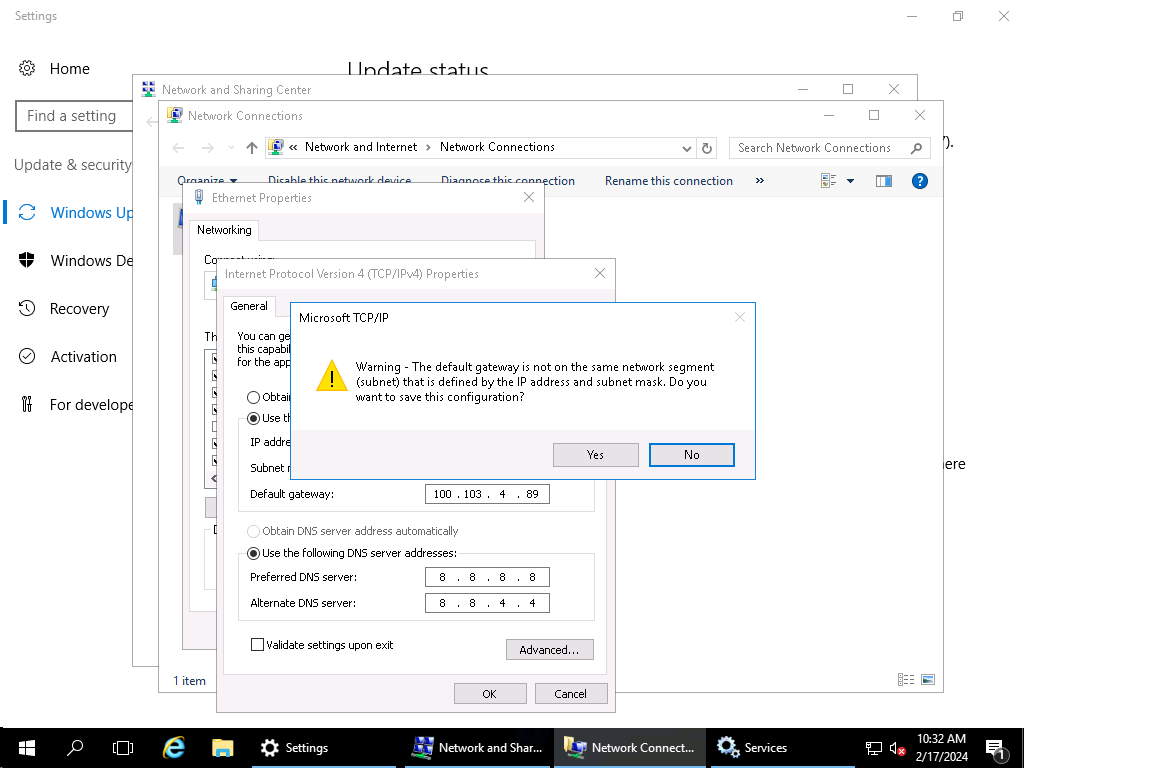Screen dimensions: 1152x768
Task: Decline saving by clicking No
Action: click(x=691, y=455)
